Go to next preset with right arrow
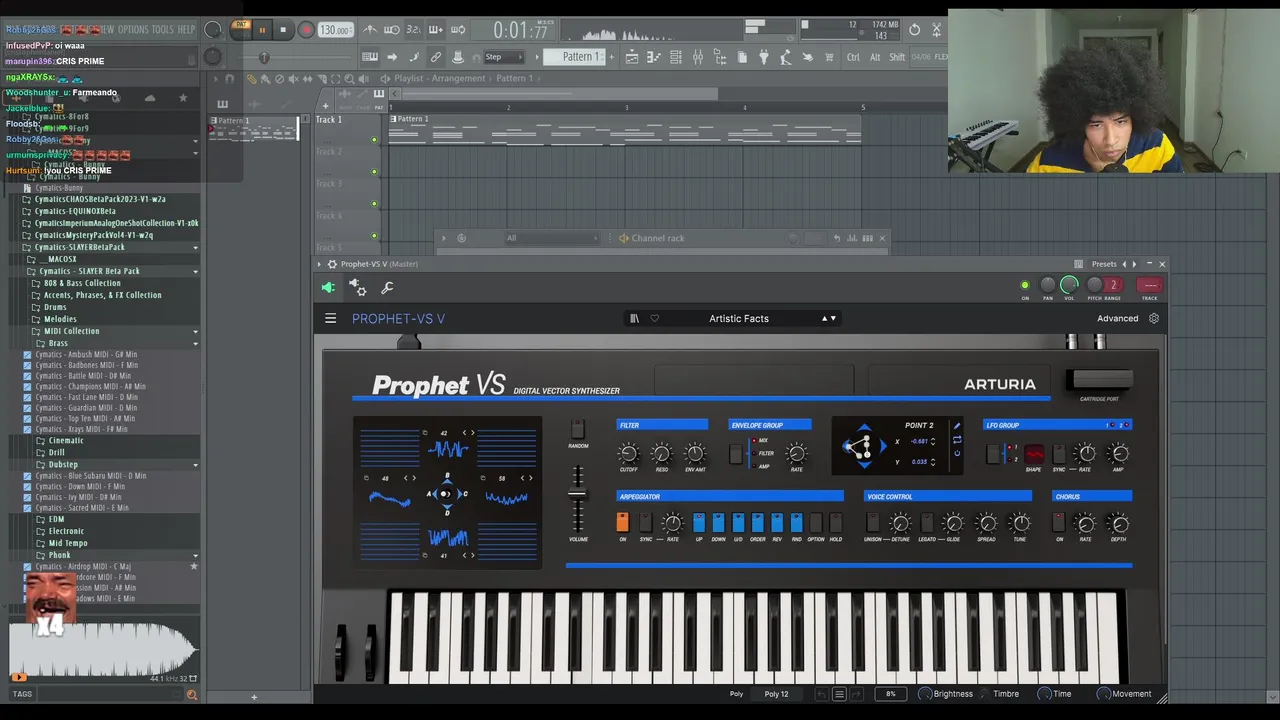 point(1134,264)
